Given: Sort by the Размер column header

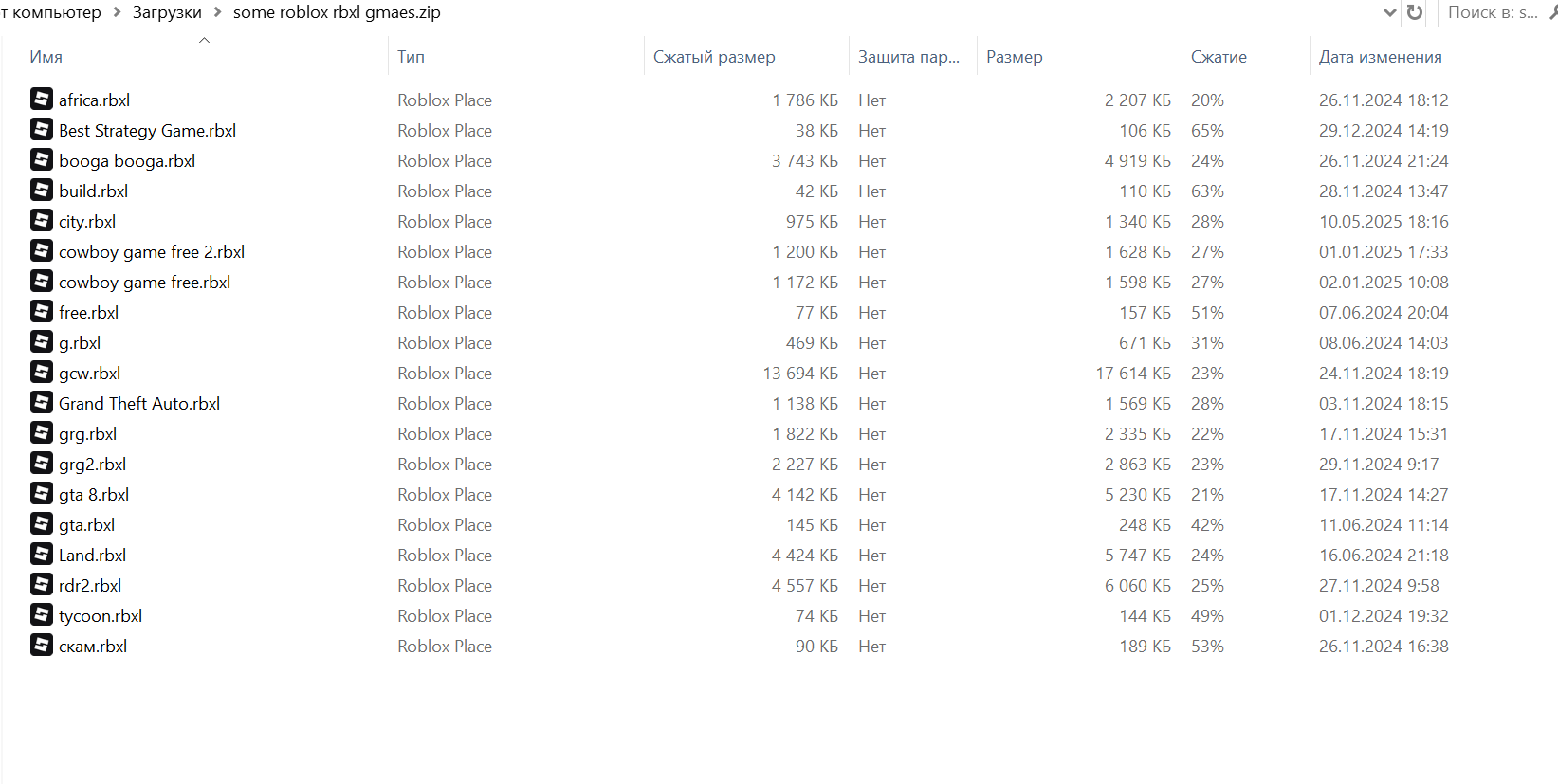Looking at the screenshot, I should [x=1015, y=57].
